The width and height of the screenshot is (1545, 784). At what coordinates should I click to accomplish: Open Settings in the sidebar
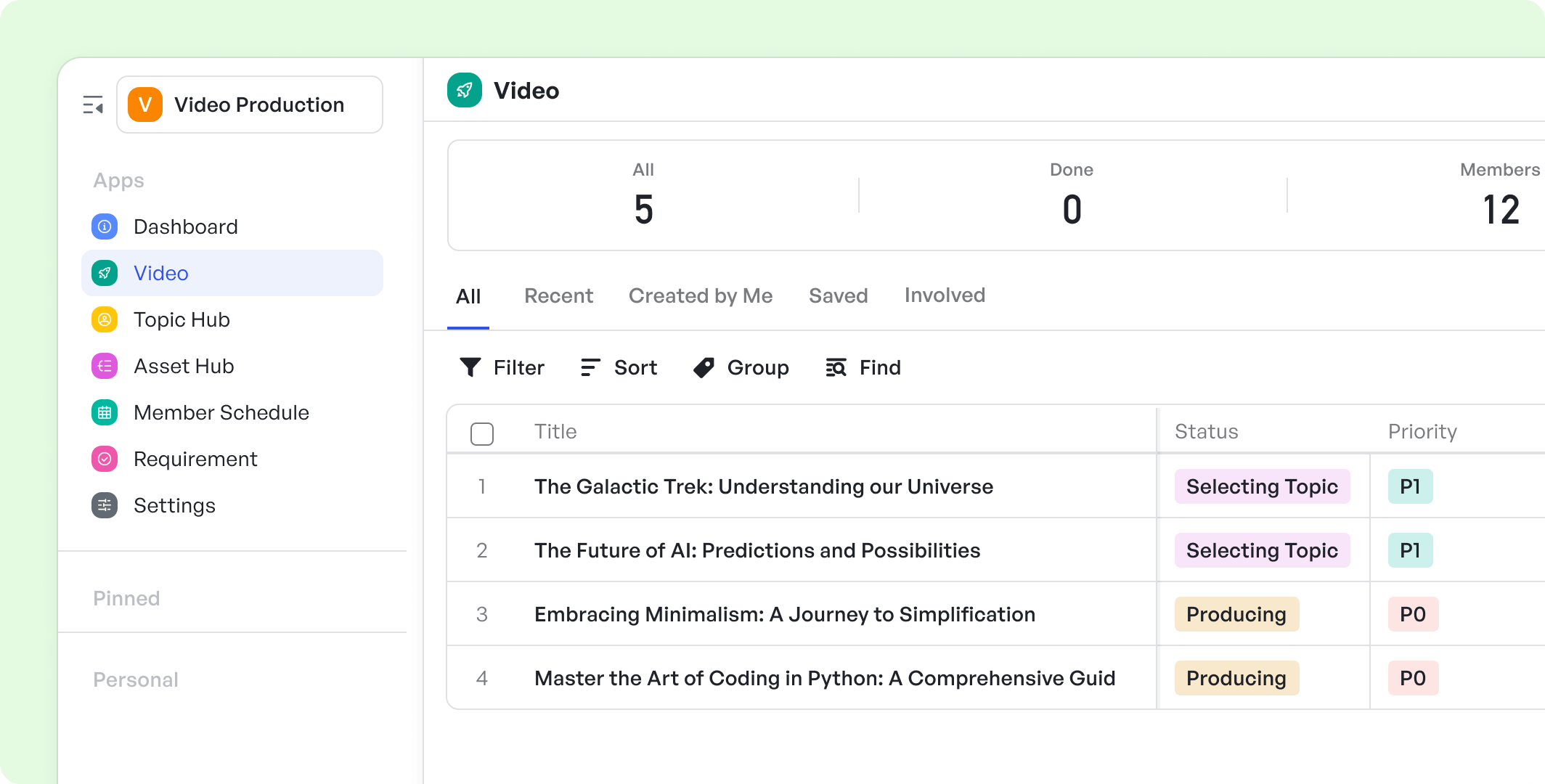232,505
